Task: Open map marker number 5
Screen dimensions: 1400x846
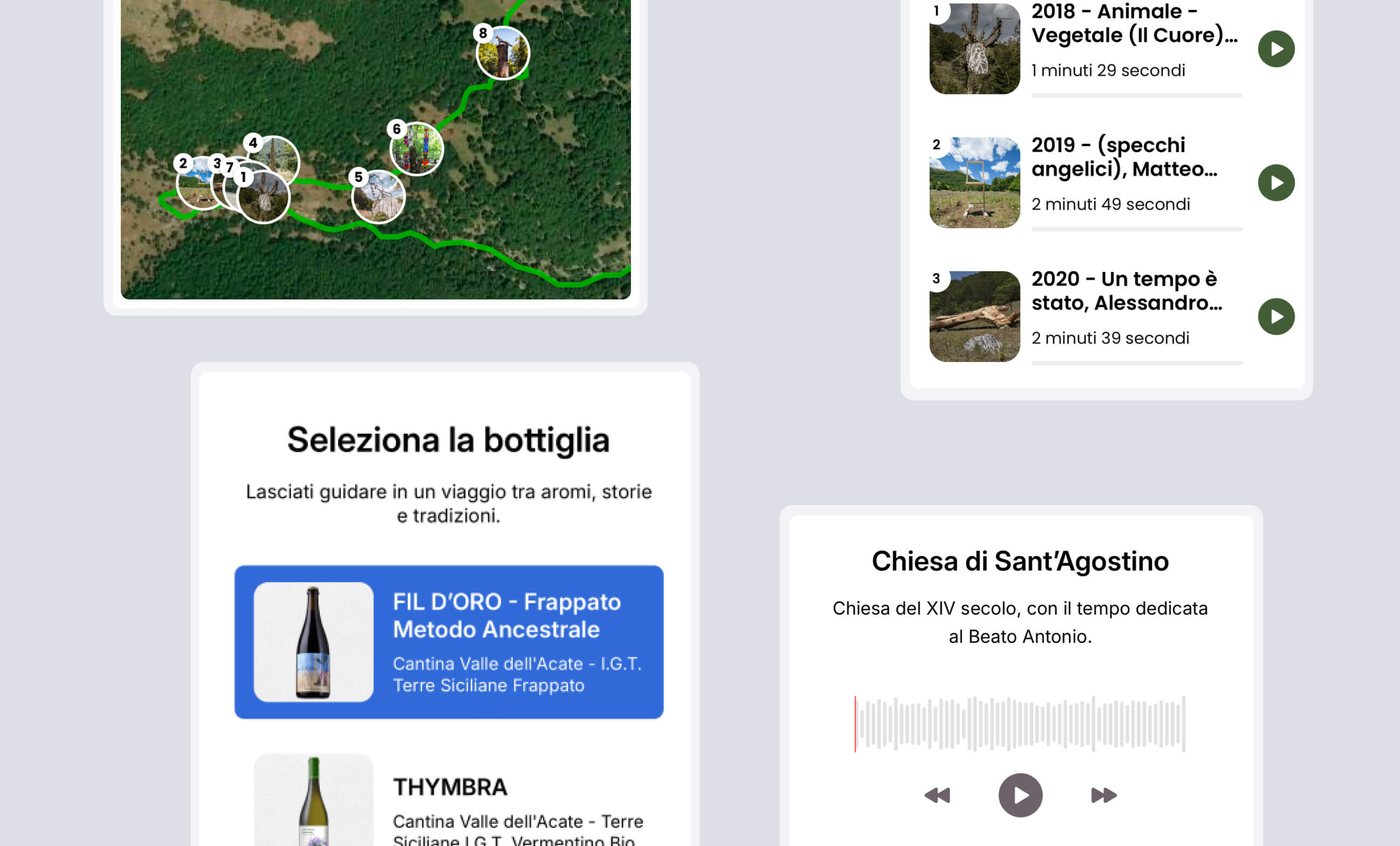Action: [378, 196]
